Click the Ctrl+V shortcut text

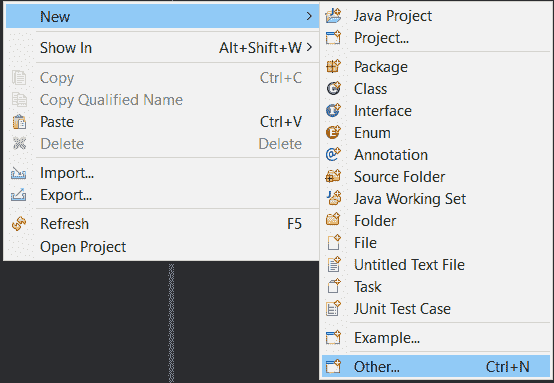coord(281,122)
